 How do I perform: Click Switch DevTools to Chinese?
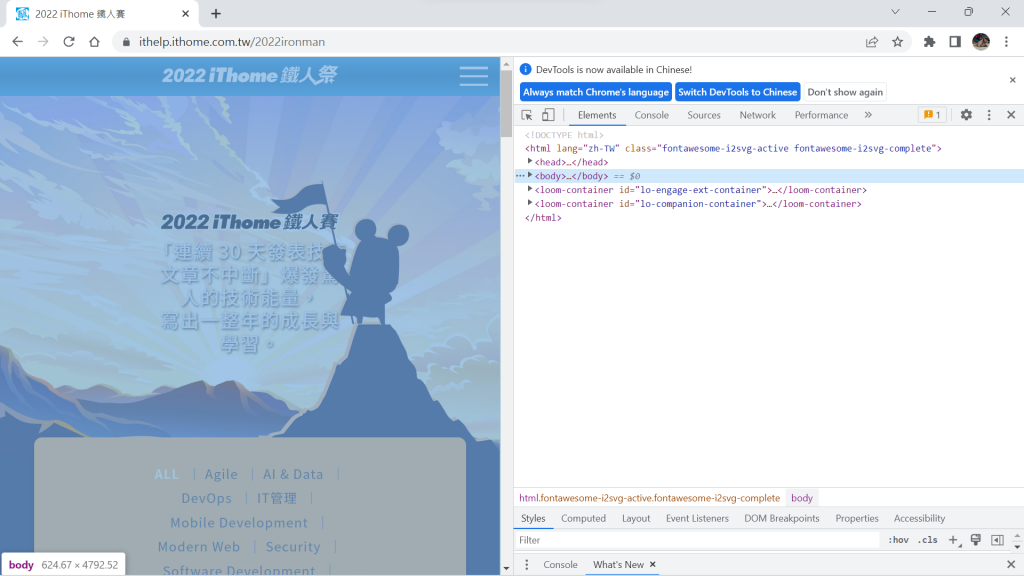[737, 92]
